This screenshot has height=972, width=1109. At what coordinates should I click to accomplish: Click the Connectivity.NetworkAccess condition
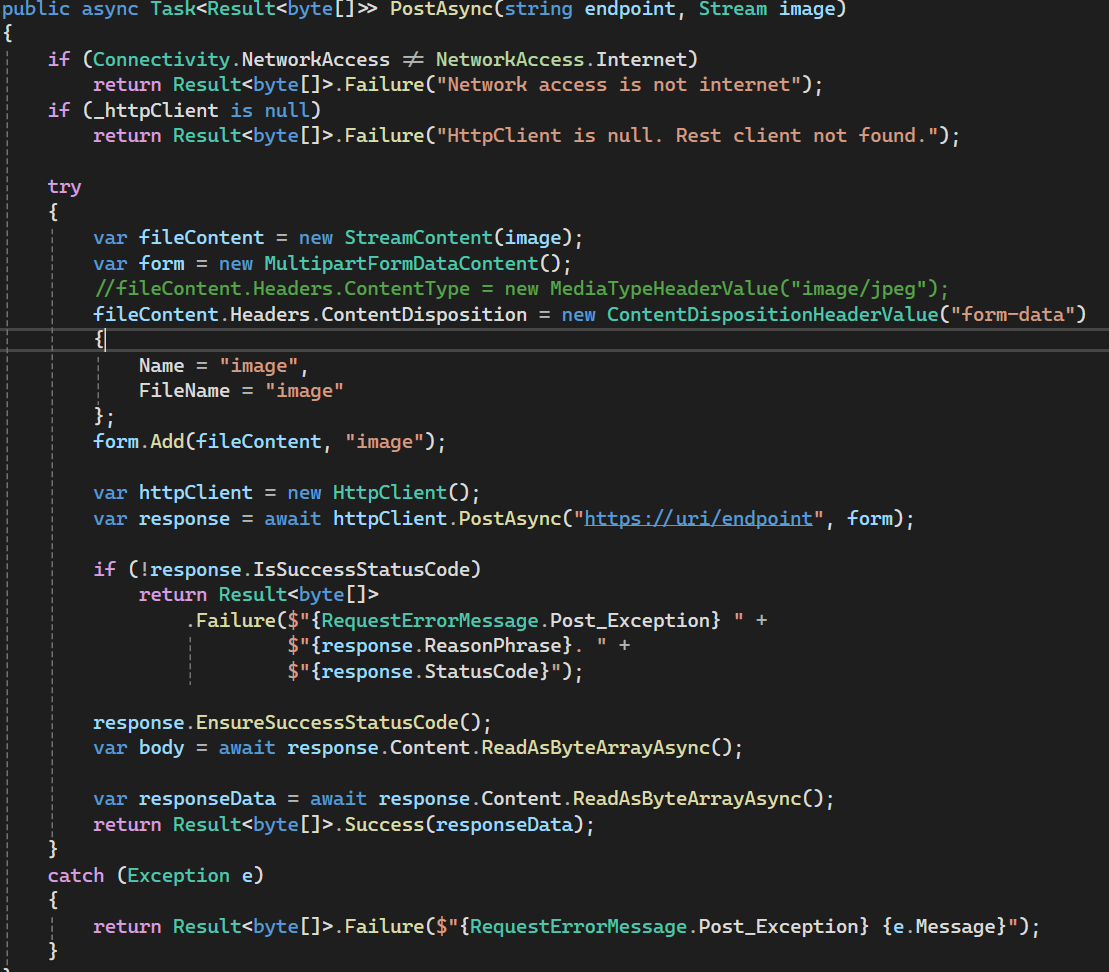point(240,58)
